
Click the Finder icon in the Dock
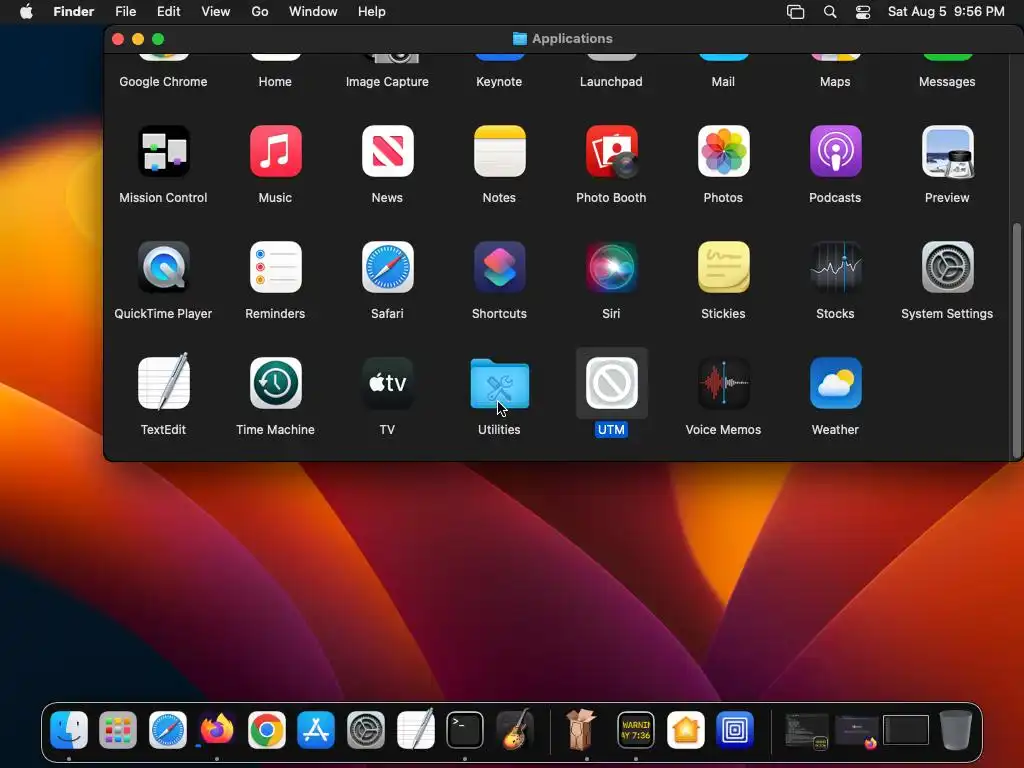click(69, 729)
